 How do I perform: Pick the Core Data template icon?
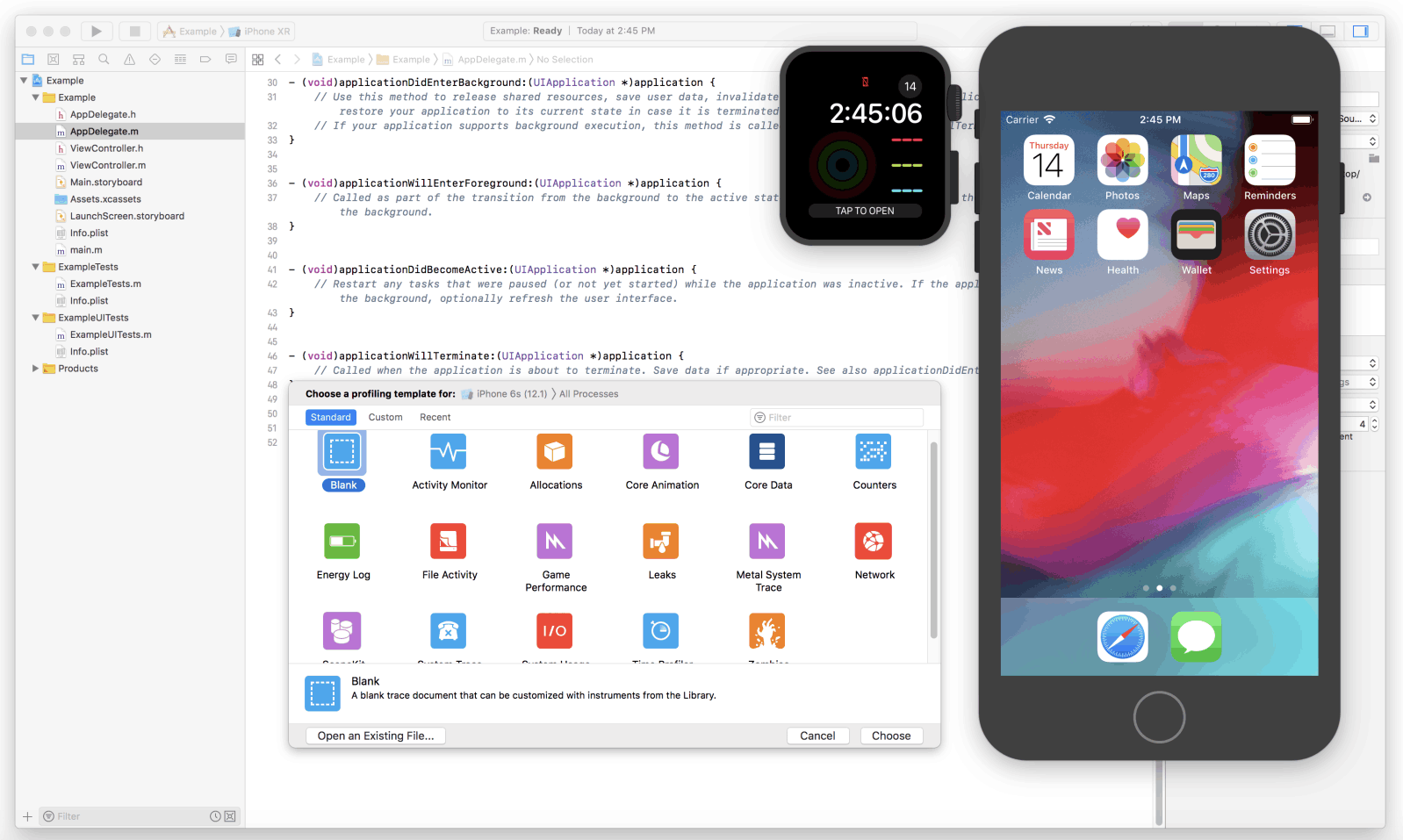tap(767, 451)
